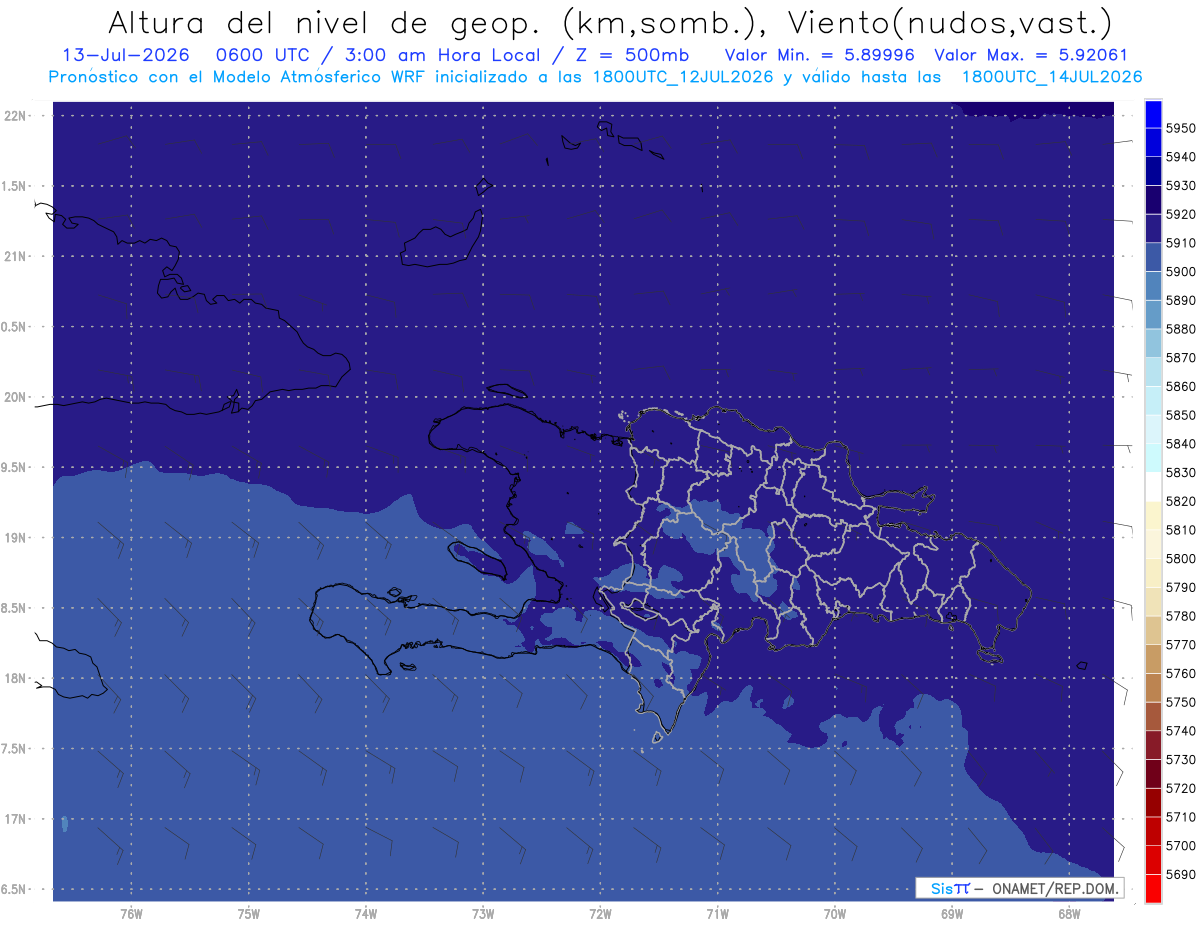1200x927 pixels.
Task: Click the '22N' latitude label
Action: 15,116
